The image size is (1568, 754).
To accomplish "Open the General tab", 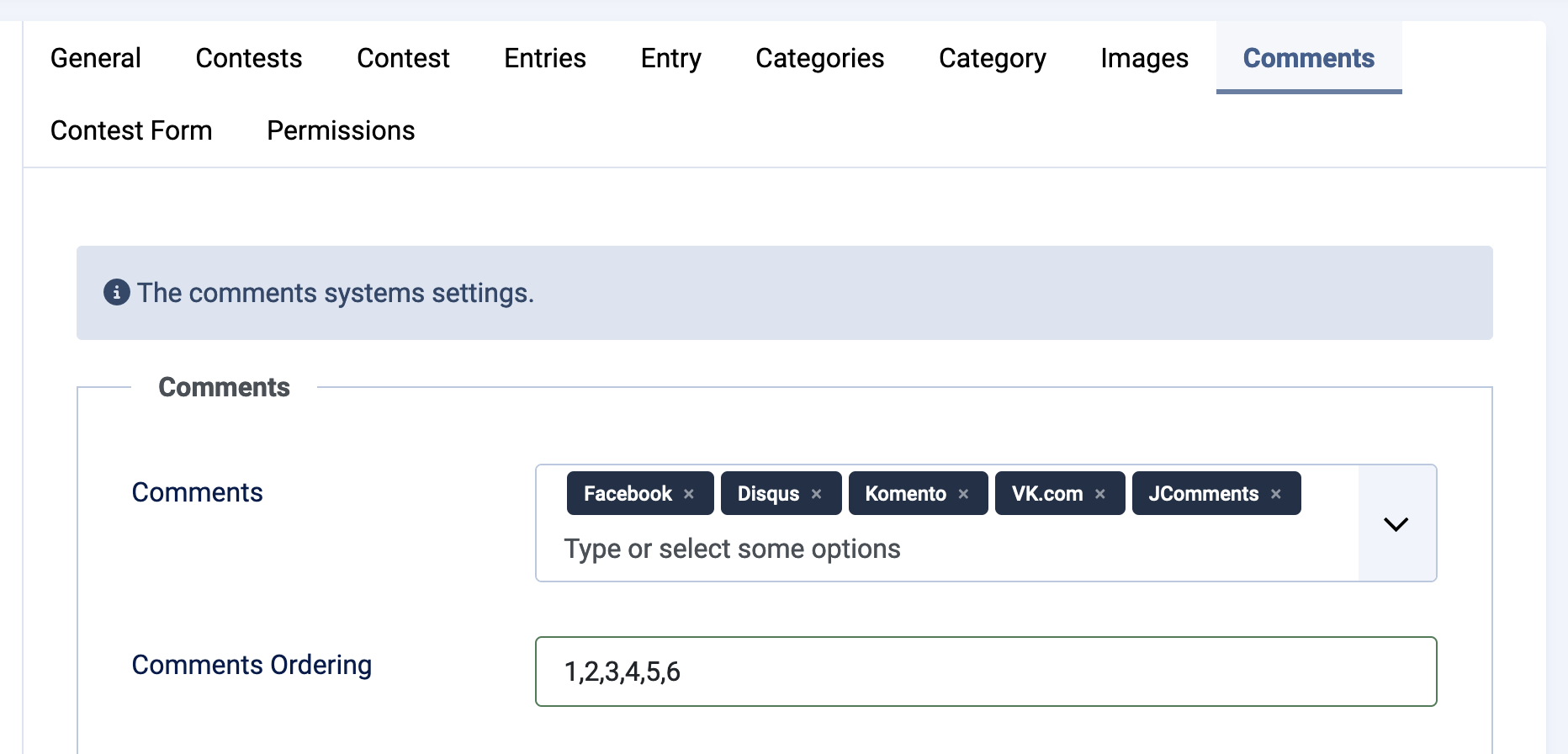I will coord(96,58).
